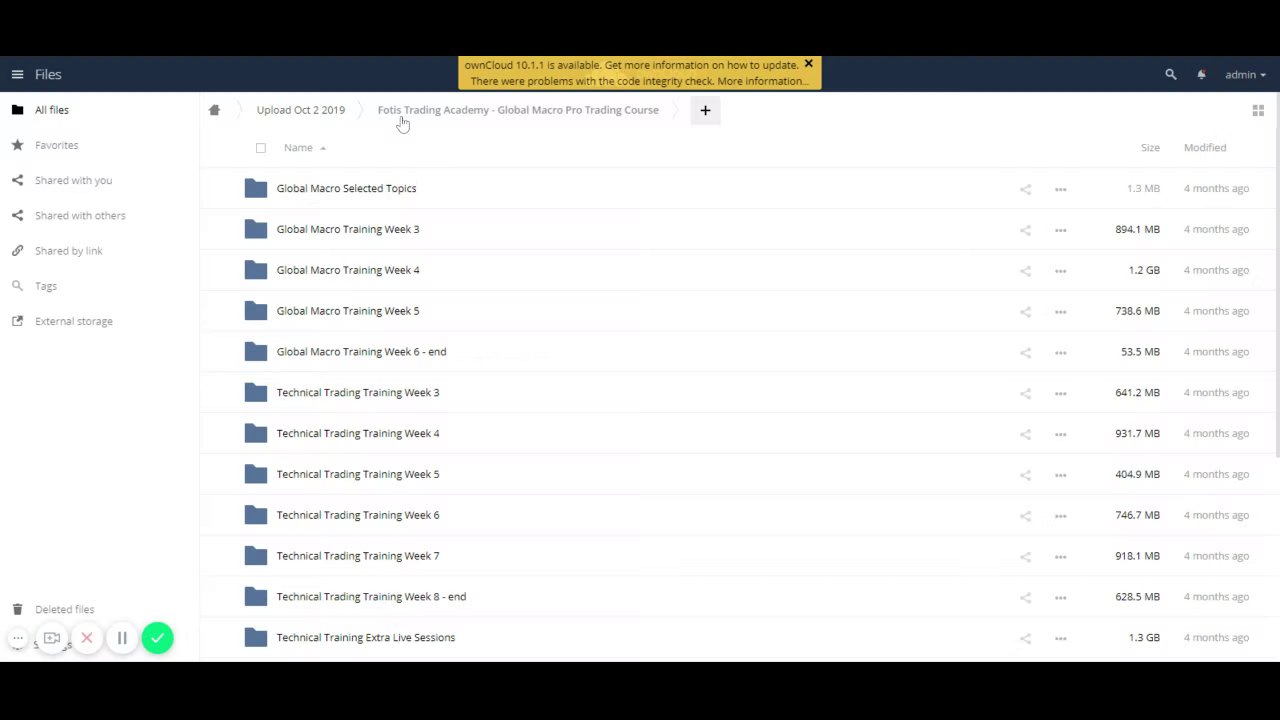Open Technical Training Extra Live Sessions folder
Viewport: 1280px width, 720px height.
366,637
